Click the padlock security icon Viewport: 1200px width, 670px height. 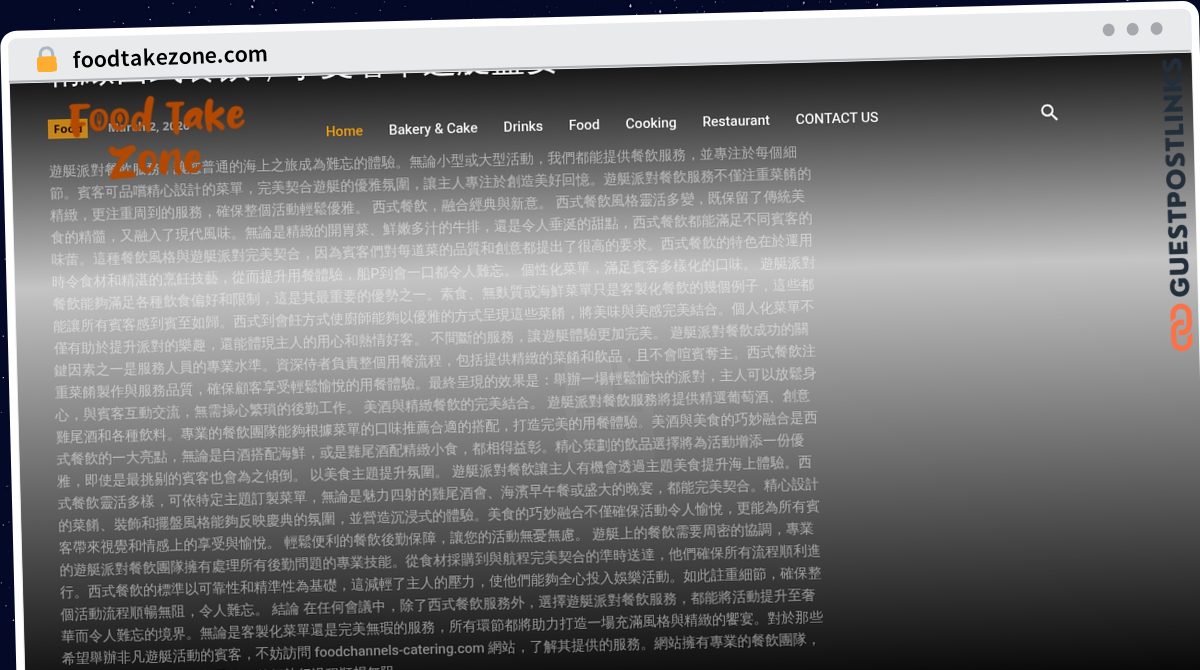click(x=46, y=60)
